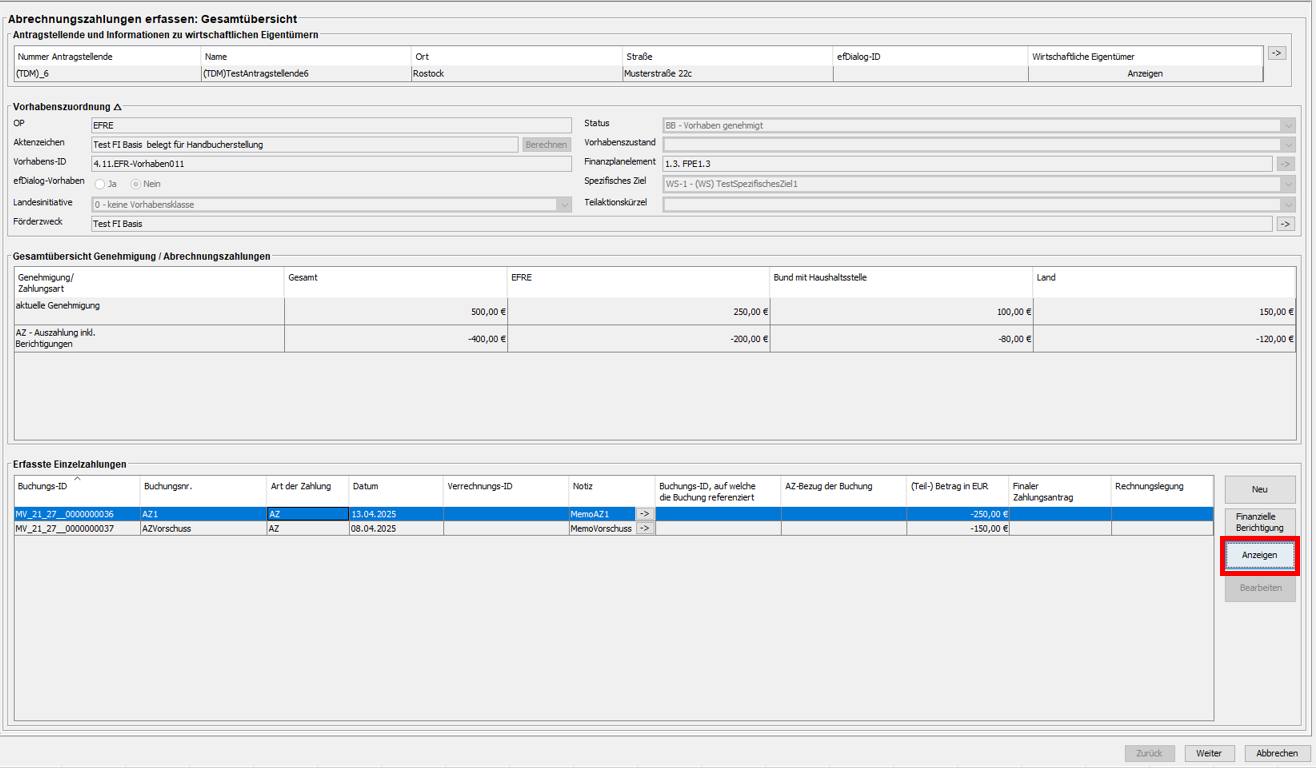Expand the Landesinitiative combo box
Screen dimensions: 1316x768
click(x=564, y=205)
